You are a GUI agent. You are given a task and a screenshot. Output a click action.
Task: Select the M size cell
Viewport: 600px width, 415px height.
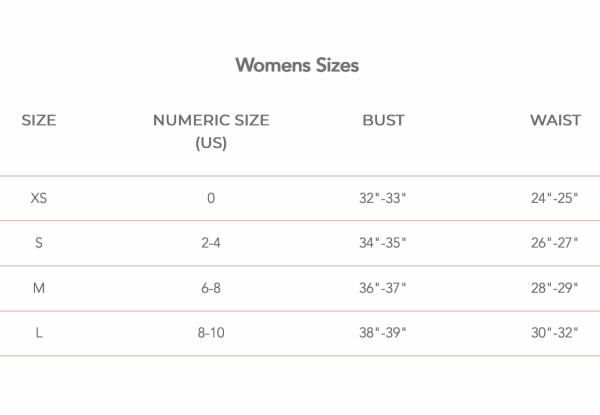pos(39,288)
